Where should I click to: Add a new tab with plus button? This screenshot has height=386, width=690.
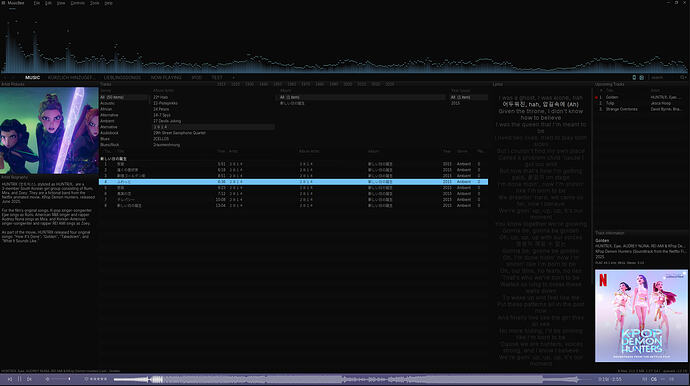click(234, 77)
